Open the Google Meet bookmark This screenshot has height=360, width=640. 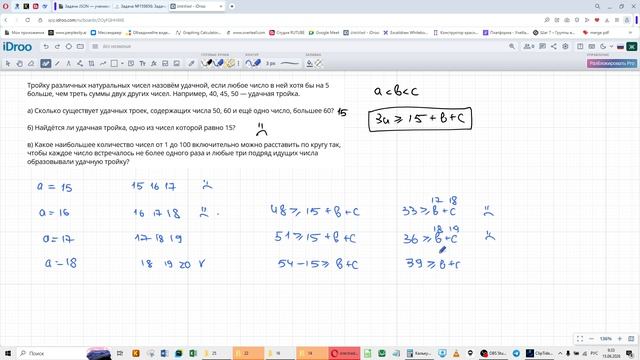tap(324, 32)
